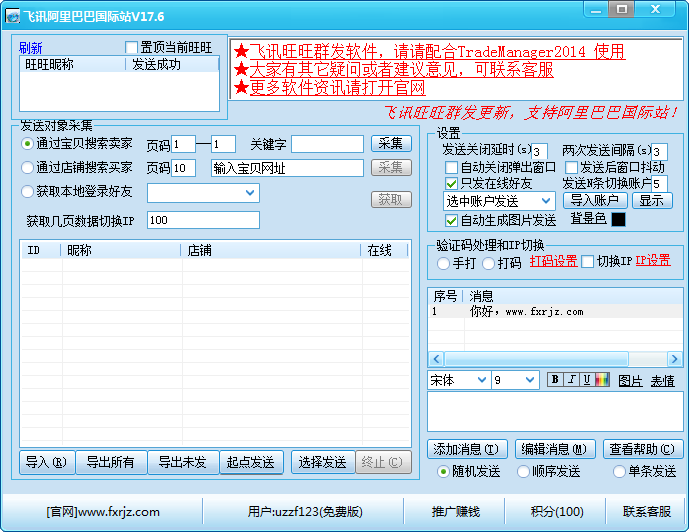Click the black background color swatch
Screen dimensions: 689x532
click(618, 219)
